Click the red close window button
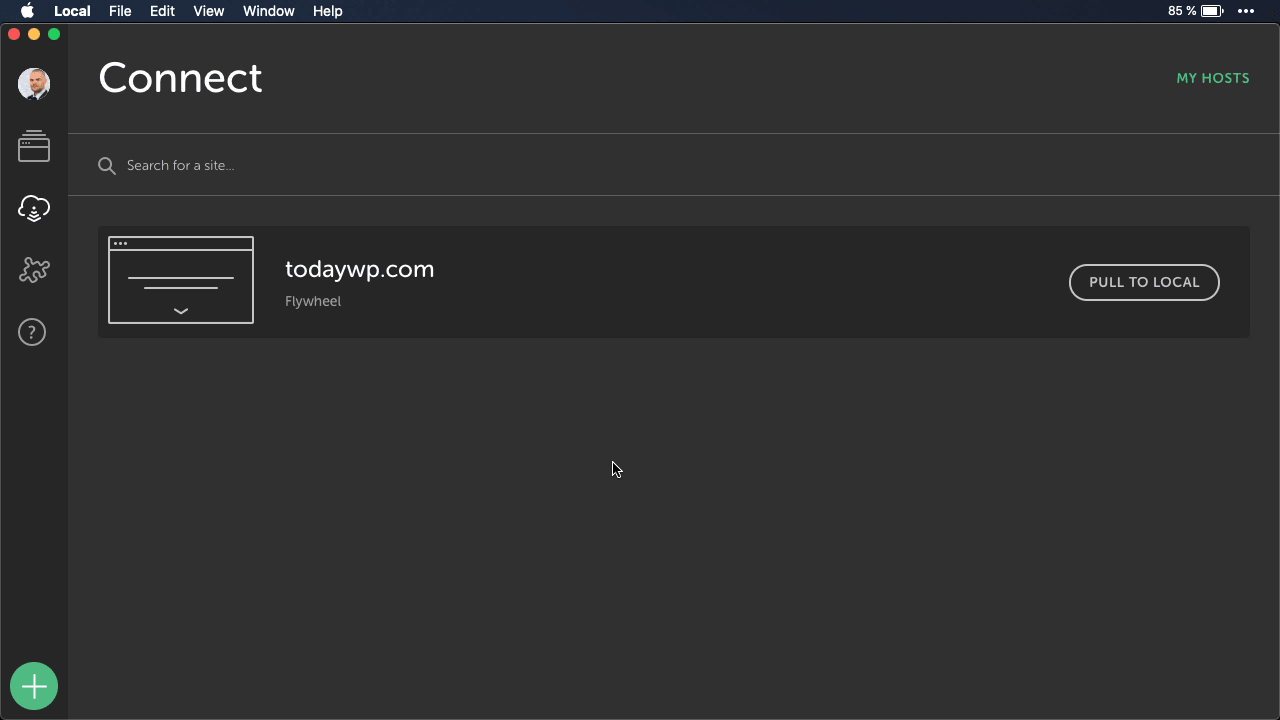This screenshot has width=1280, height=720. point(14,34)
